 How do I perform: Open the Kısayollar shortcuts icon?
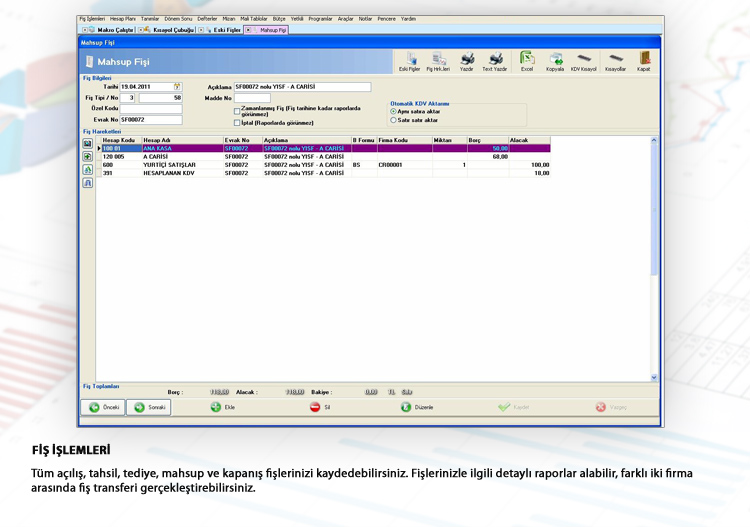[615, 61]
